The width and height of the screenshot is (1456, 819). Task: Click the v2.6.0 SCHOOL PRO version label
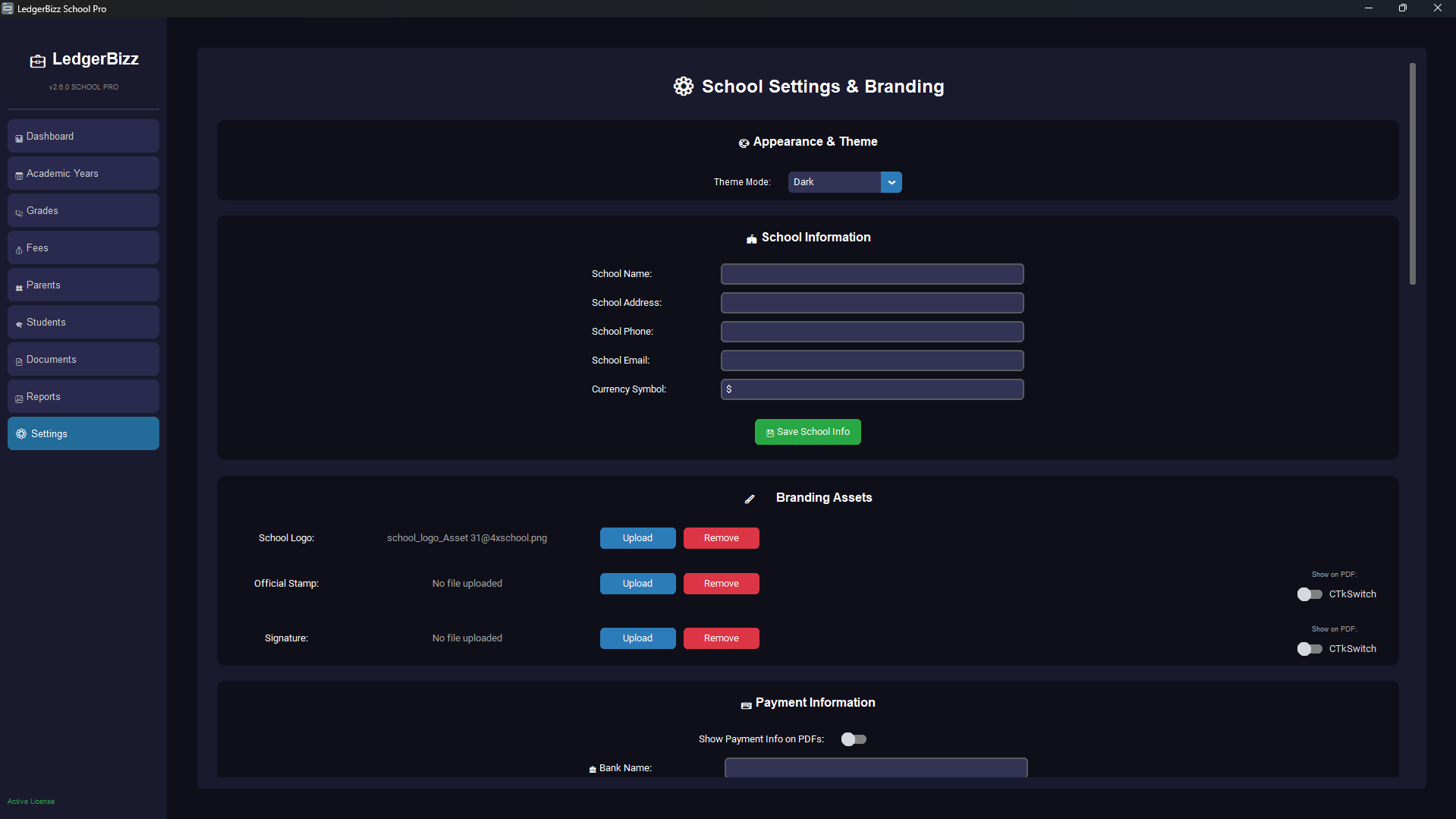tap(83, 87)
